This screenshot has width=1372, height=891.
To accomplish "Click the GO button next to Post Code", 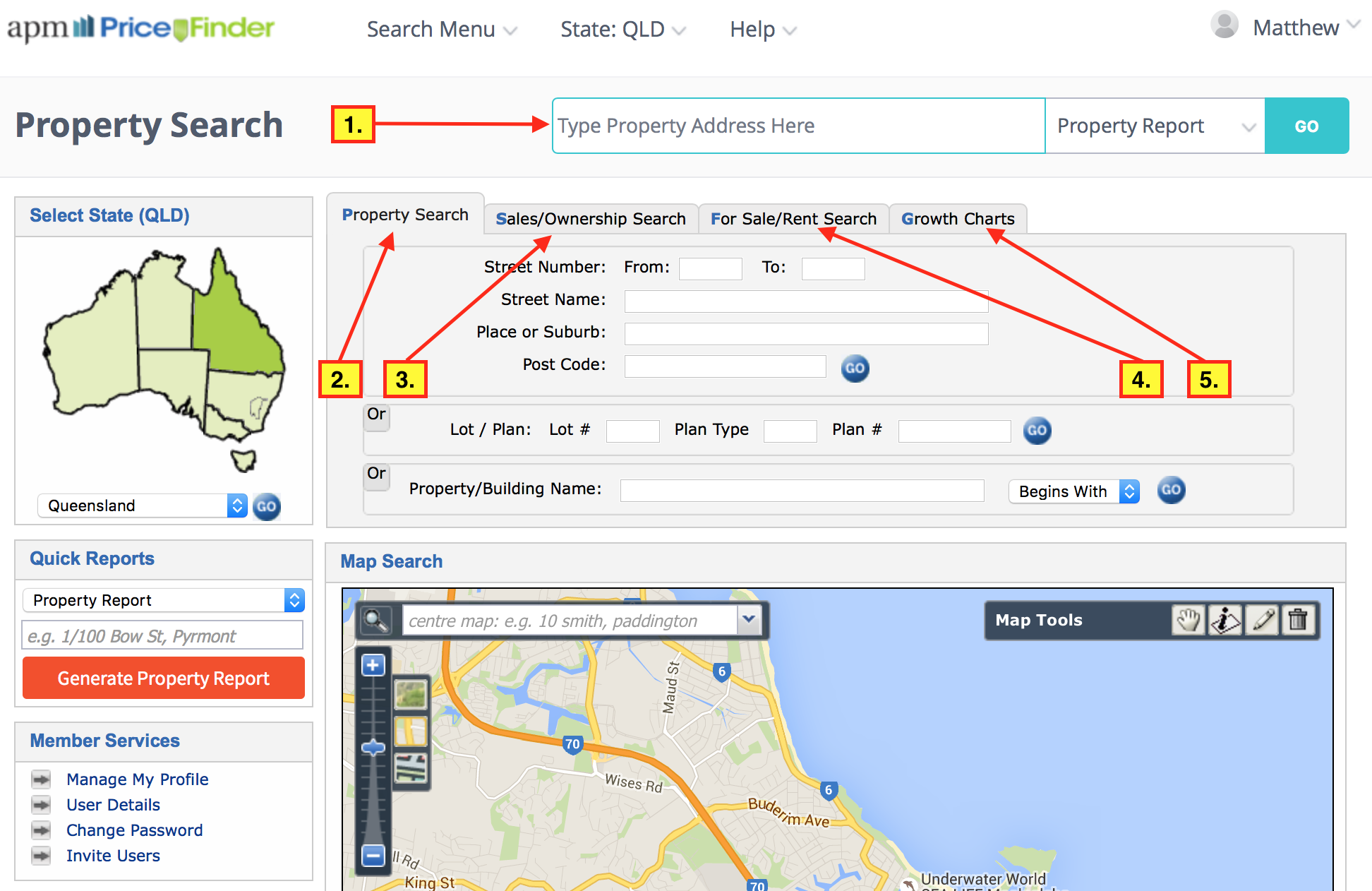I will (855, 368).
